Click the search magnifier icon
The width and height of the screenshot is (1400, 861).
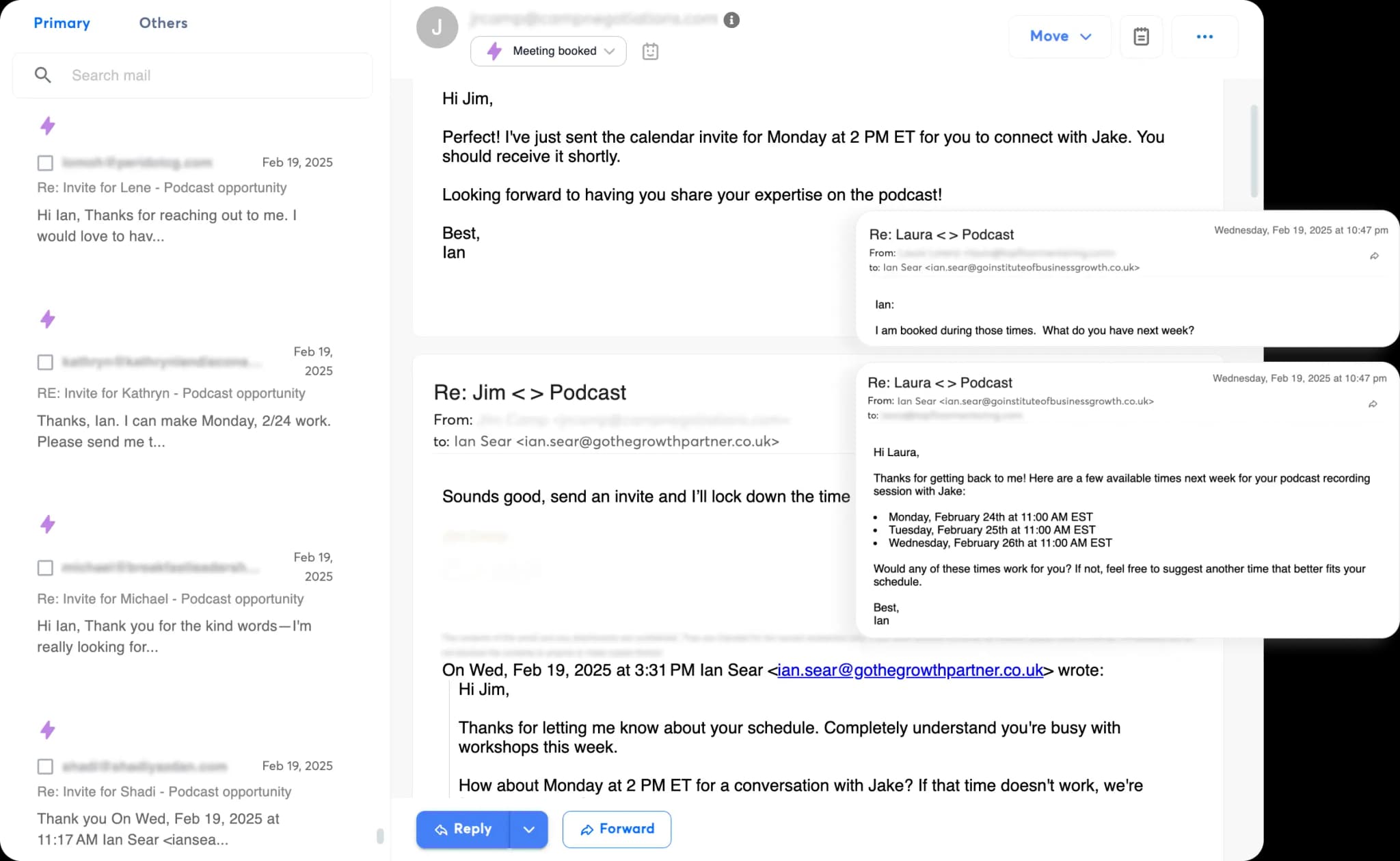tap(42, 75)
